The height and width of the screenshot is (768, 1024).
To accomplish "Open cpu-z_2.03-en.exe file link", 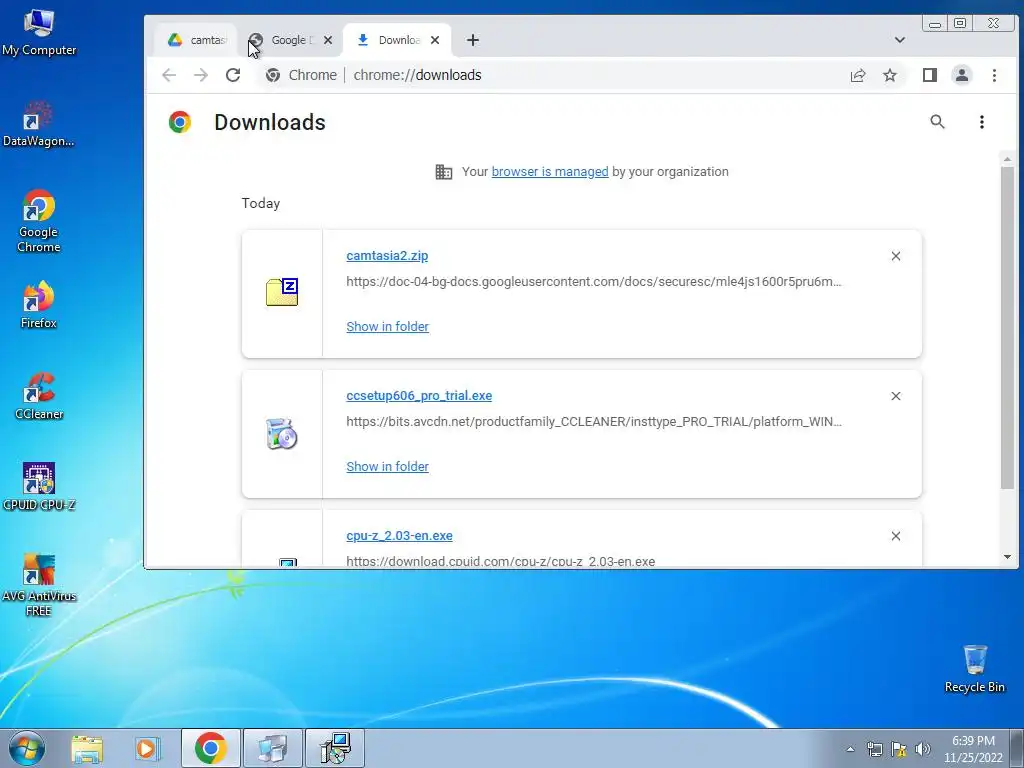I will [x=400, y=536].
